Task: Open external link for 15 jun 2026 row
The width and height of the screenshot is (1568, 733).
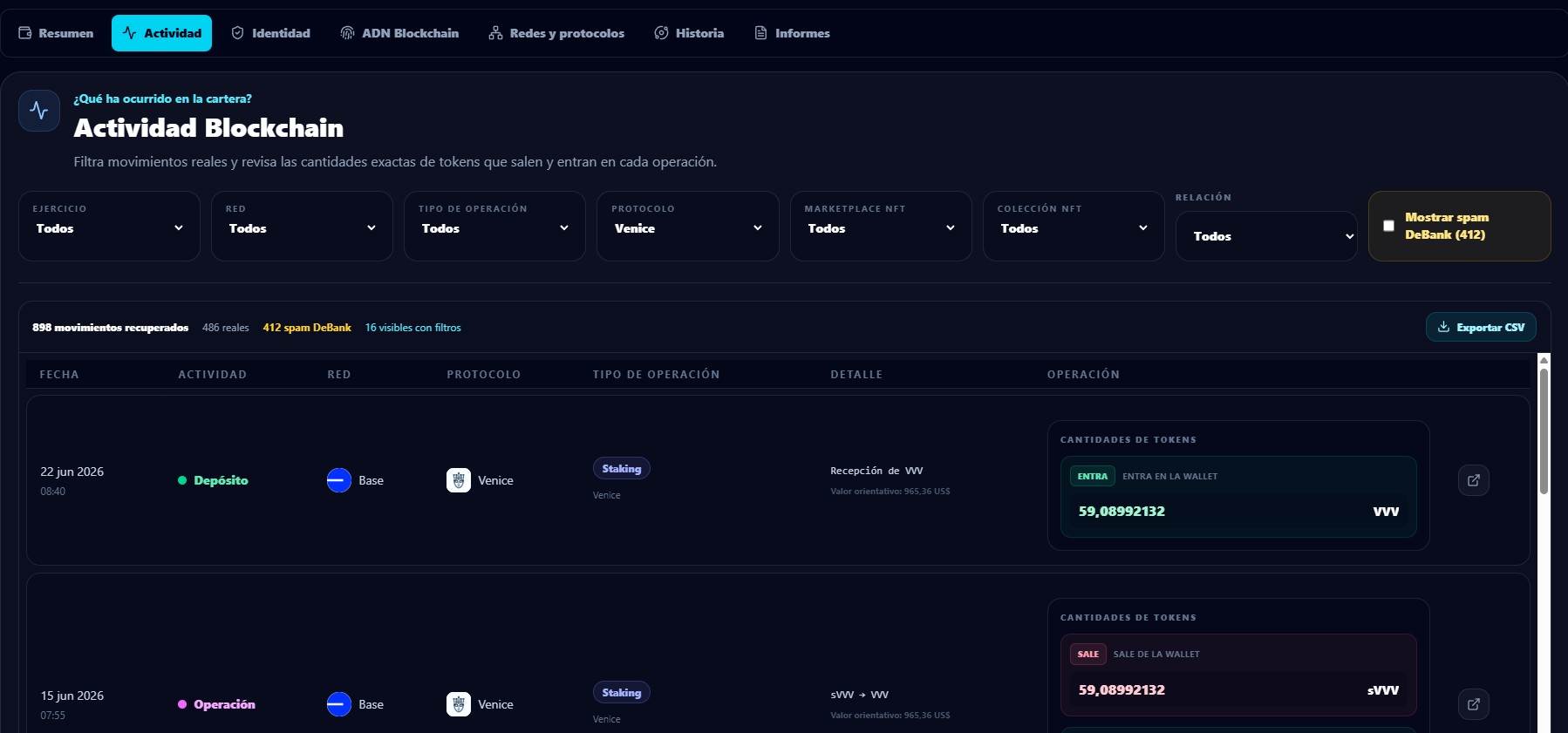Action: [1474, 704]
